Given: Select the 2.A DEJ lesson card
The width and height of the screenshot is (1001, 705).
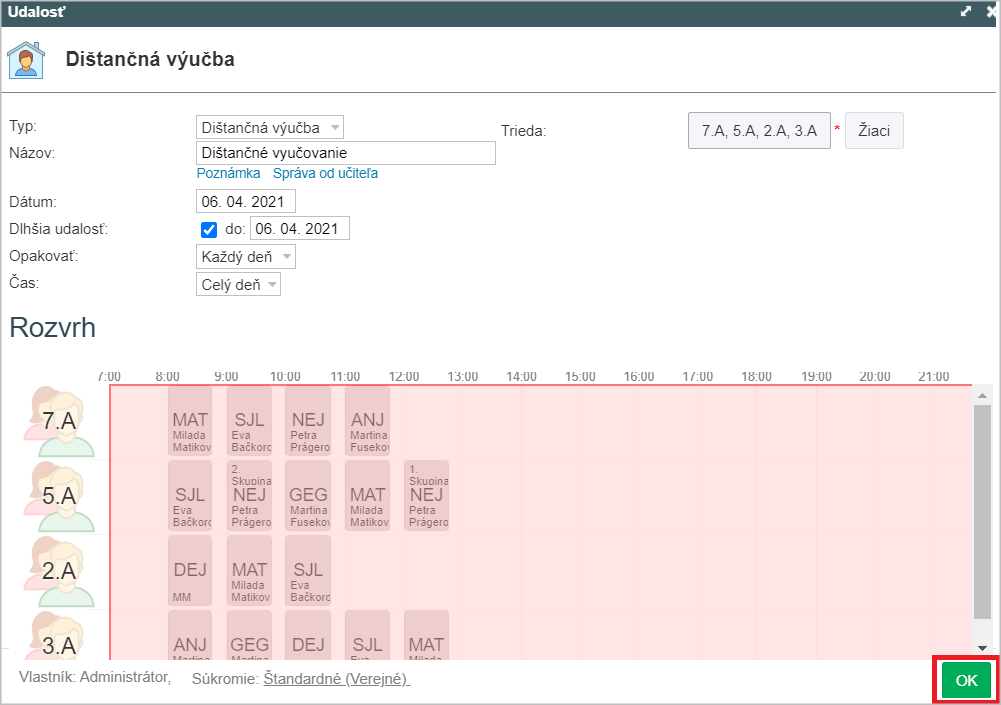Looking at the screenshot, I should [190, 570].
